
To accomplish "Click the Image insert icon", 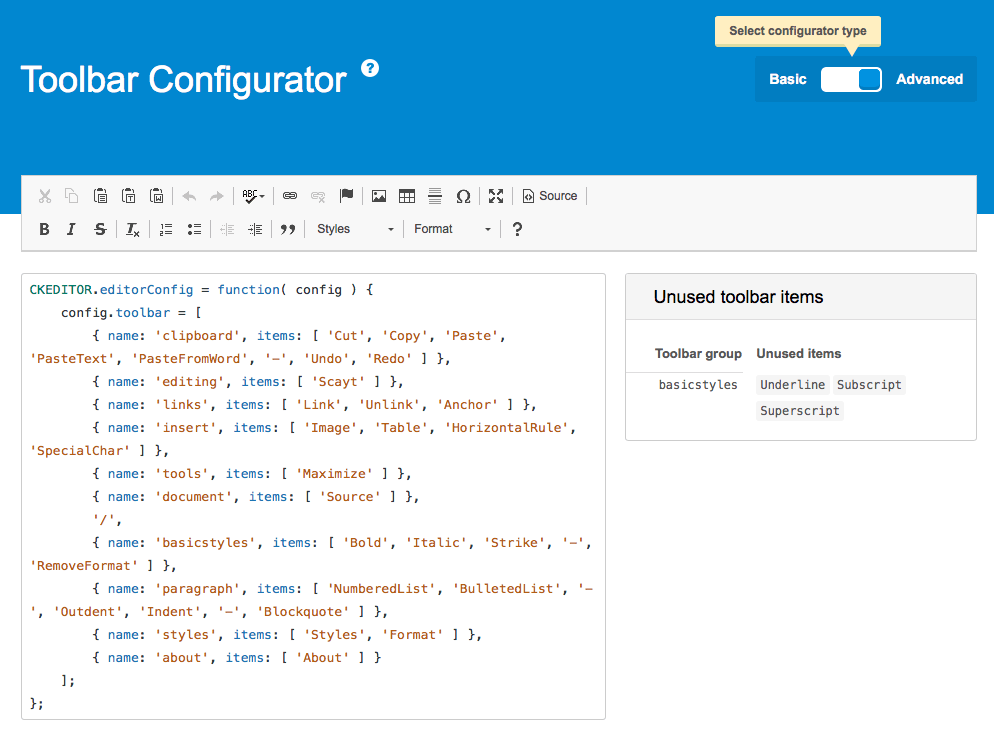I will [x=379, y=196].
